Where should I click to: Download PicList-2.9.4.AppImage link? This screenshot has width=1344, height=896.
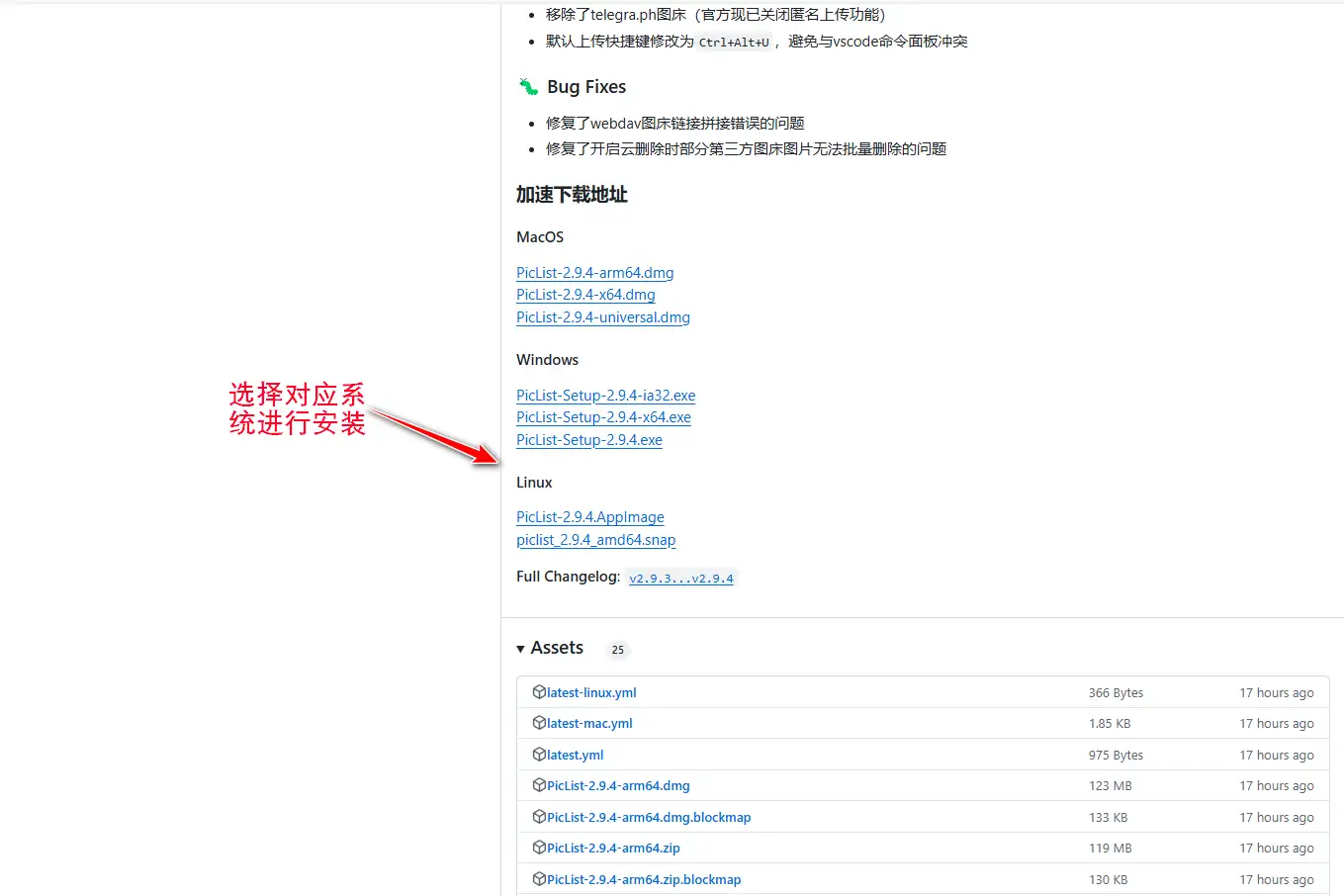click(x=590, y=517)
